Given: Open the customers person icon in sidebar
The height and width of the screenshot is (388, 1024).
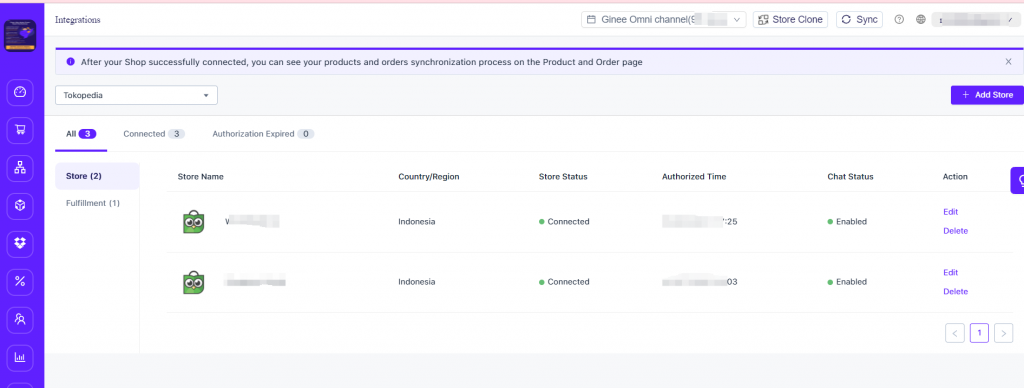Looking at the screenshot, I should [20, 319].
